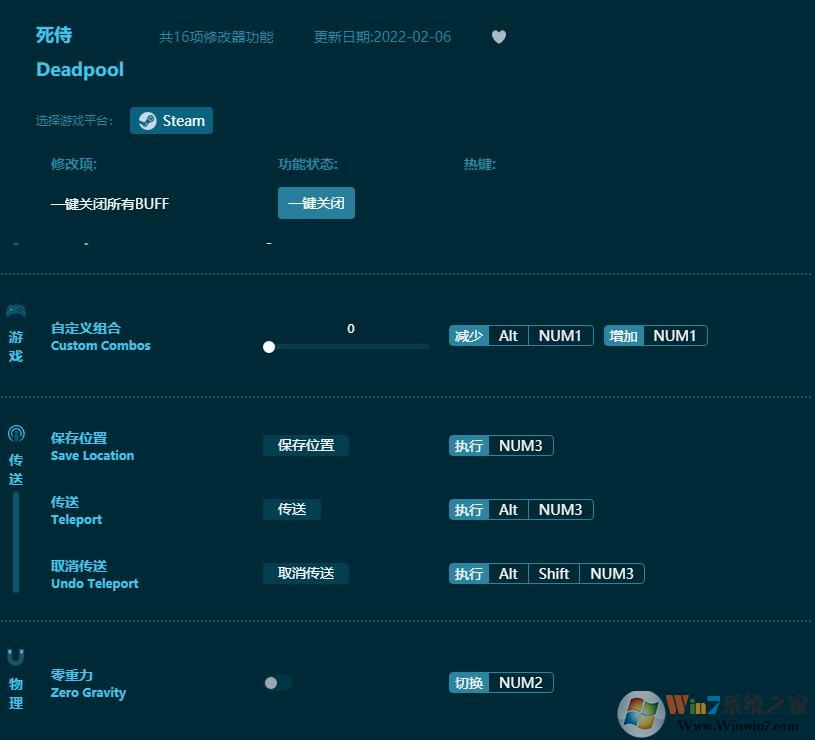Click the 物理 category label
Screen dimensions: 815x740
16,693
